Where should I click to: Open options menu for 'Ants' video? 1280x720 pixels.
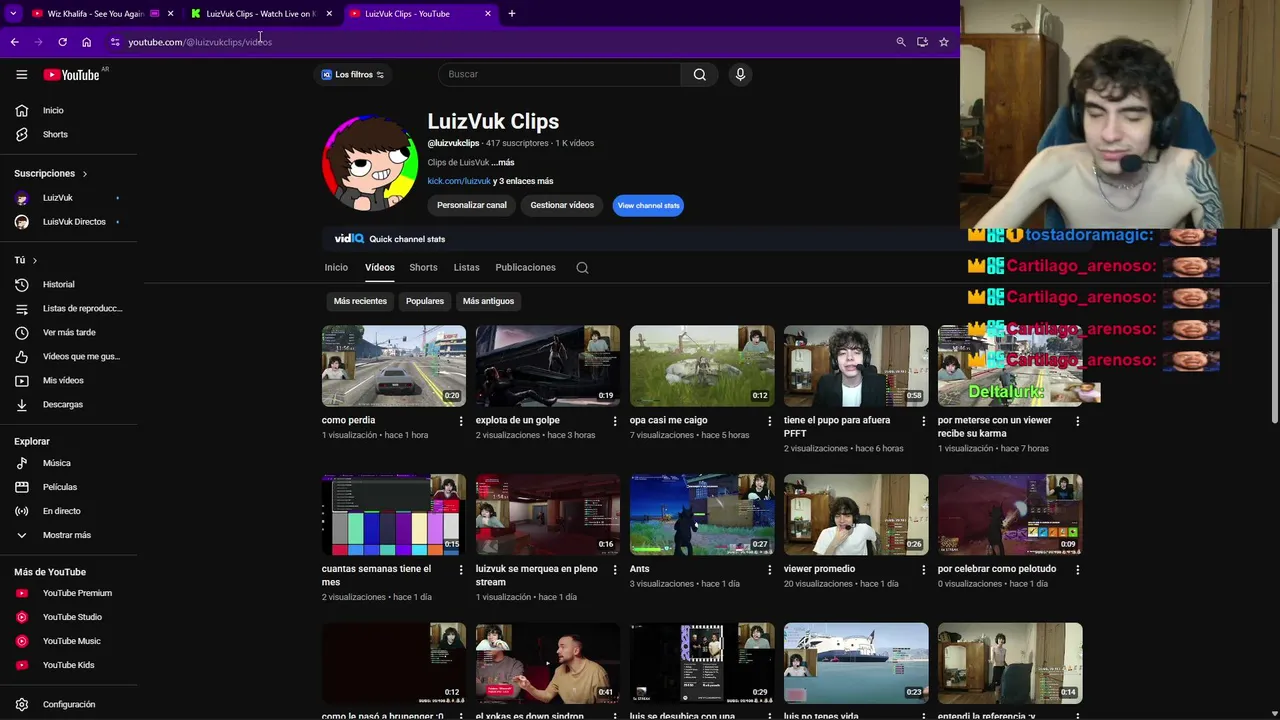point(769,569)
